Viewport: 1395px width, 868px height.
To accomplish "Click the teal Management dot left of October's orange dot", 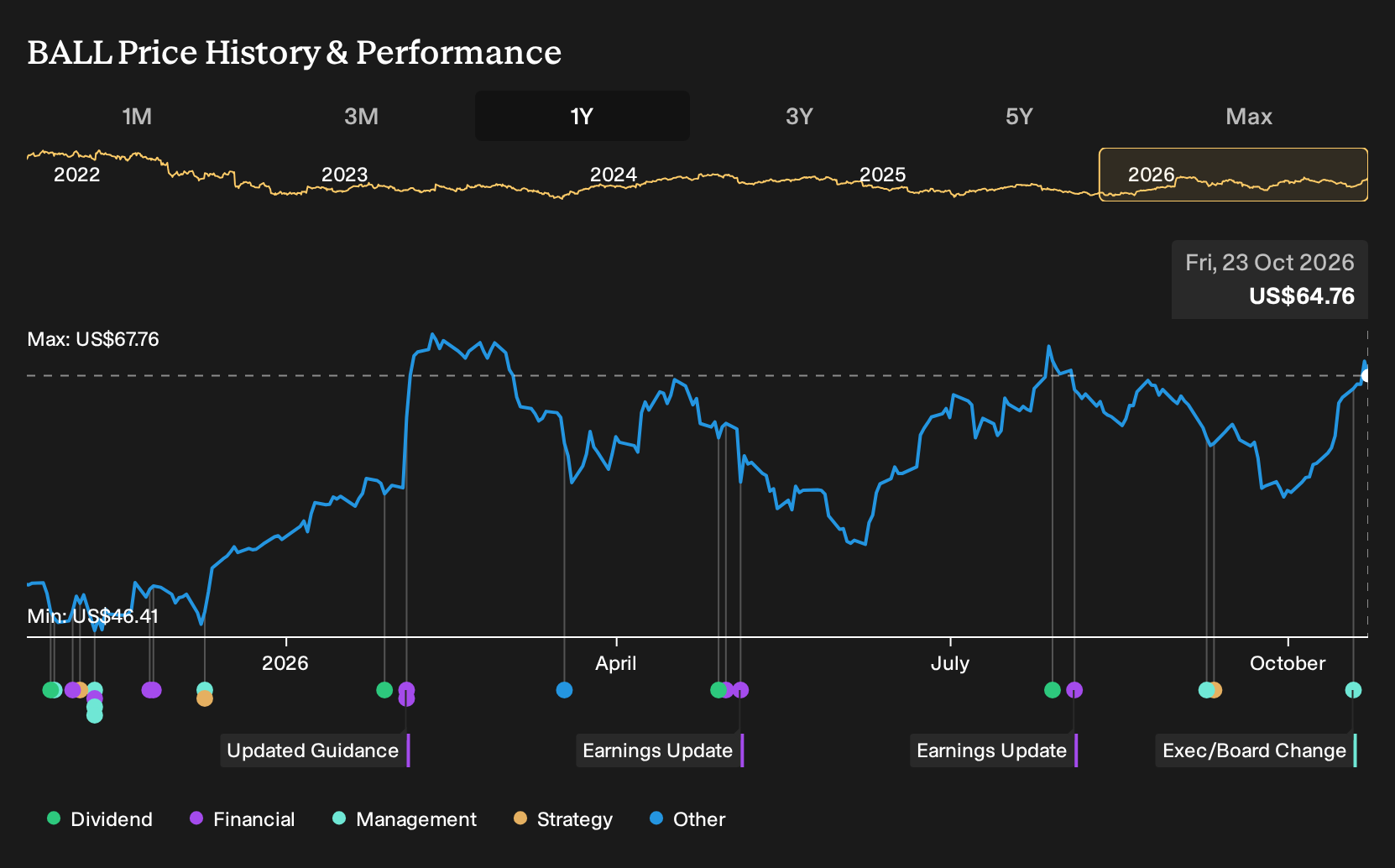I will coord(1206,690).
